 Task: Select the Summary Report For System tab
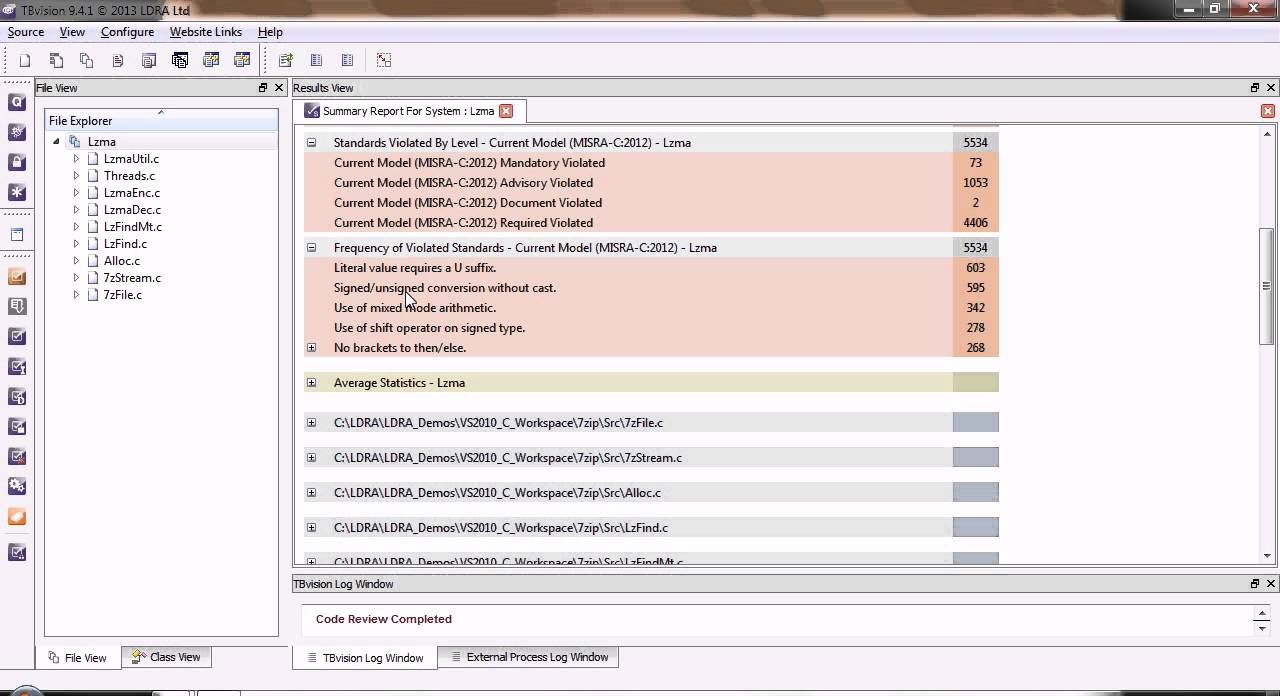pos(408,111)
